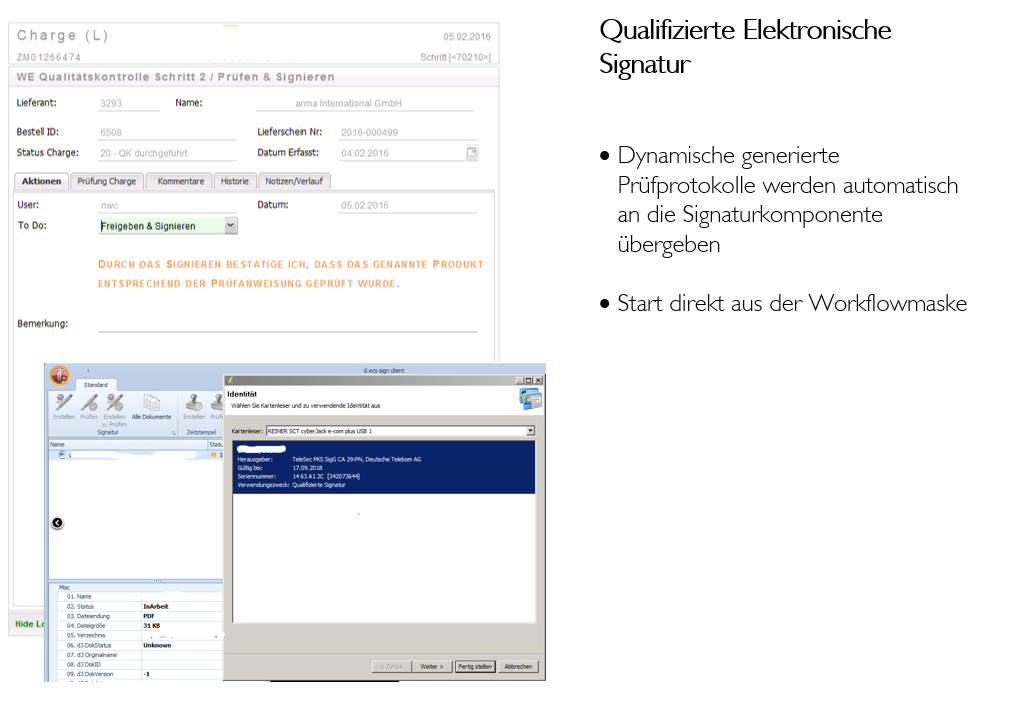The image size is (1016, 705).
Task: Click the User field showing nwc
Action: 167,205
